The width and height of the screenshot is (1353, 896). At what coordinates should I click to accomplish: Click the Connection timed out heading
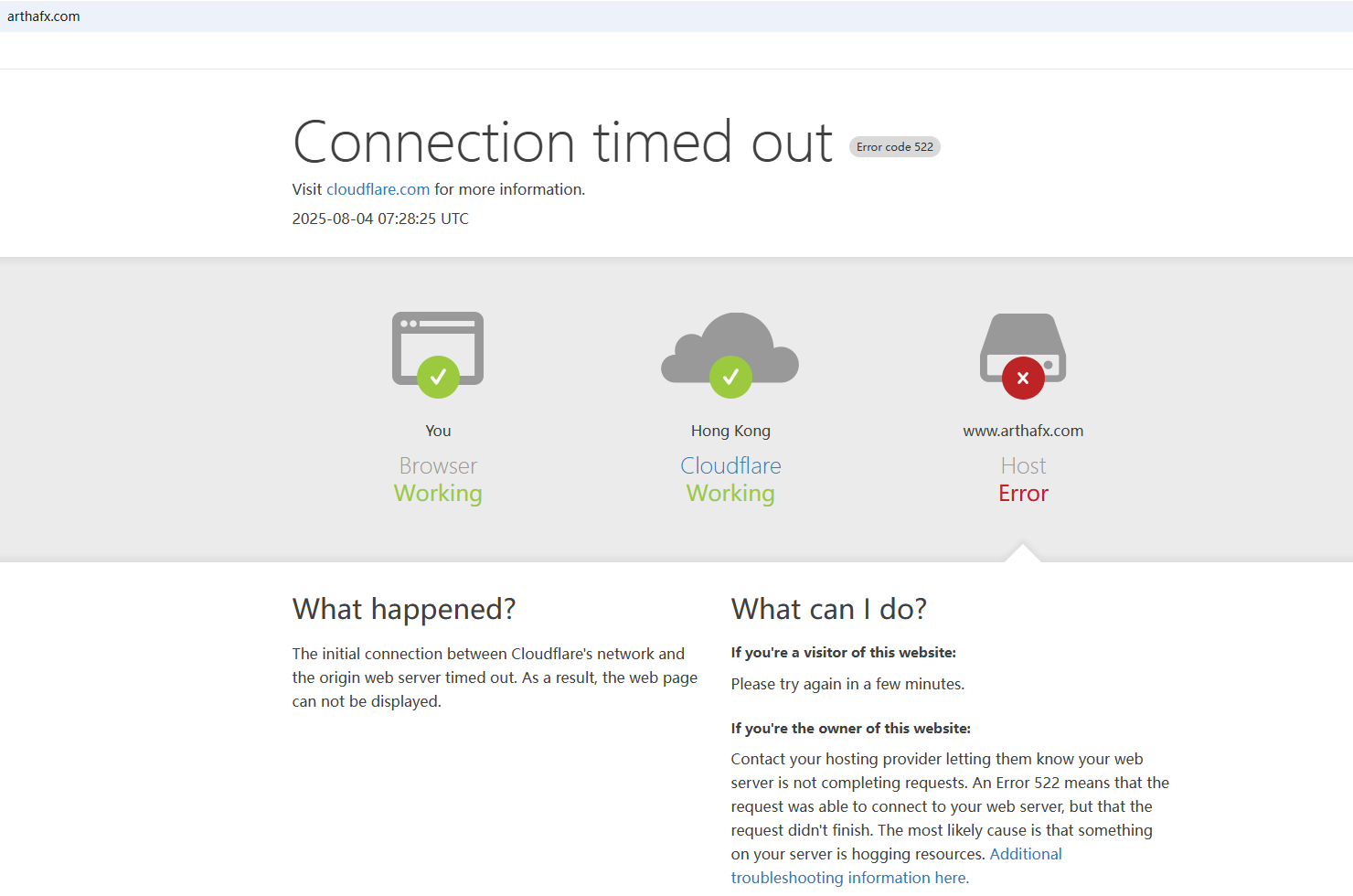(563, 143)
